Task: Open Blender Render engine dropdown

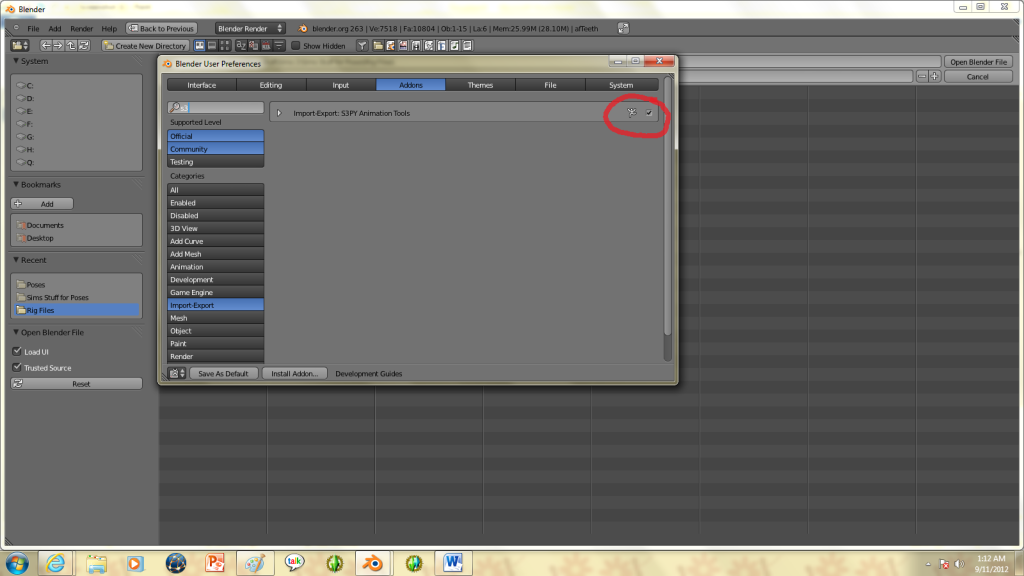Action: (x=250, y=28)
